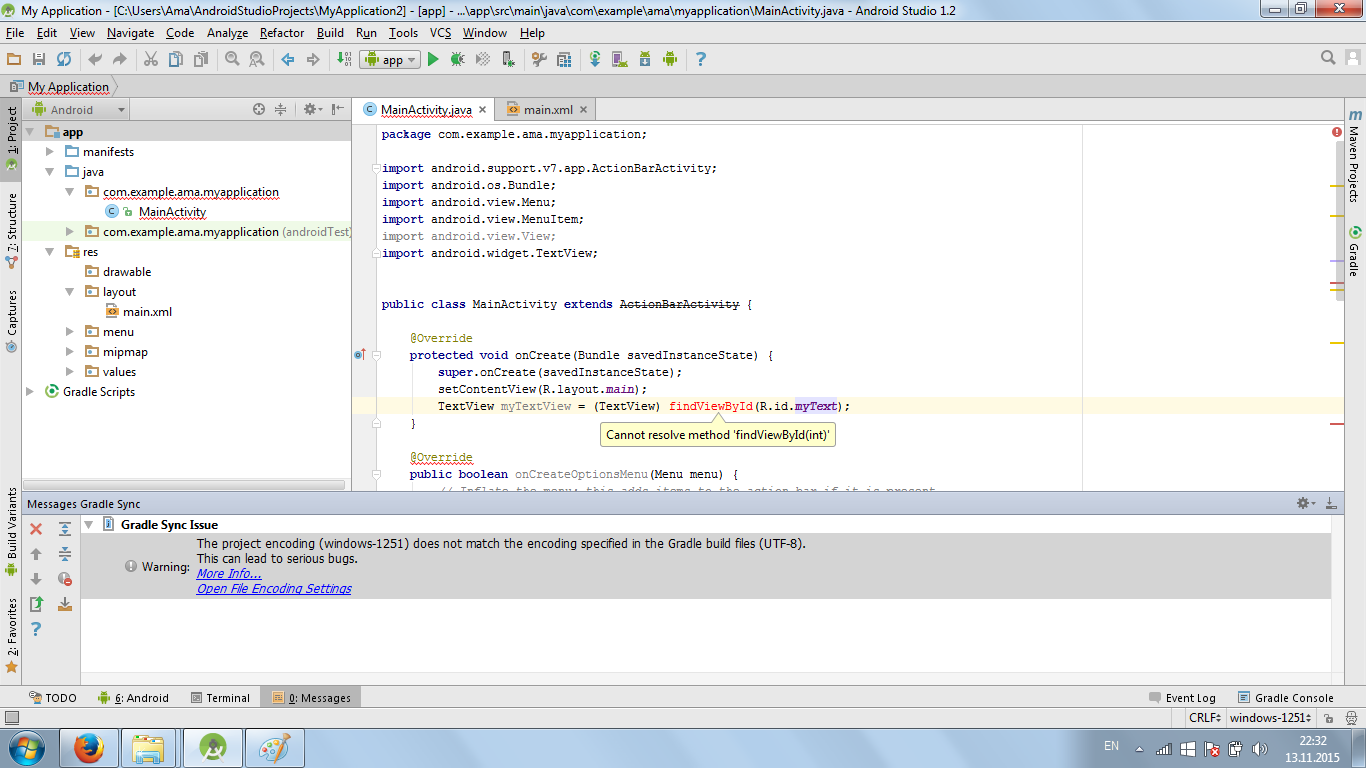Click Collapse All in Messages panel
This screenshot has height=768, width=1366.
(65, 554)
